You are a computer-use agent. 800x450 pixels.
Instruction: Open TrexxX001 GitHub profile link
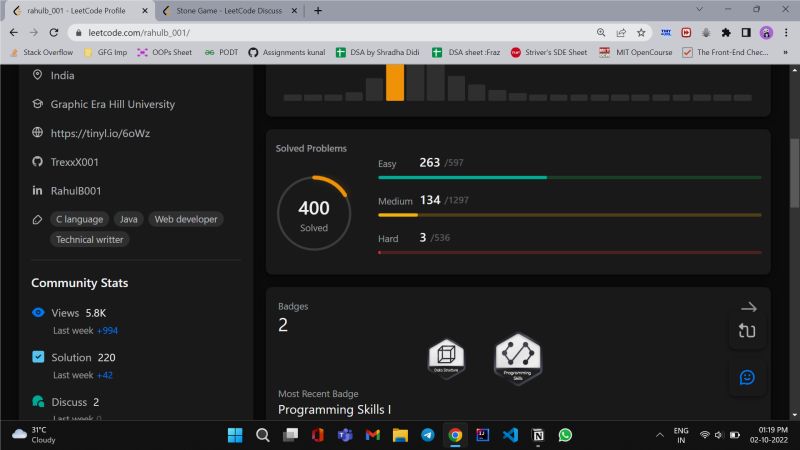coord(74,162)
